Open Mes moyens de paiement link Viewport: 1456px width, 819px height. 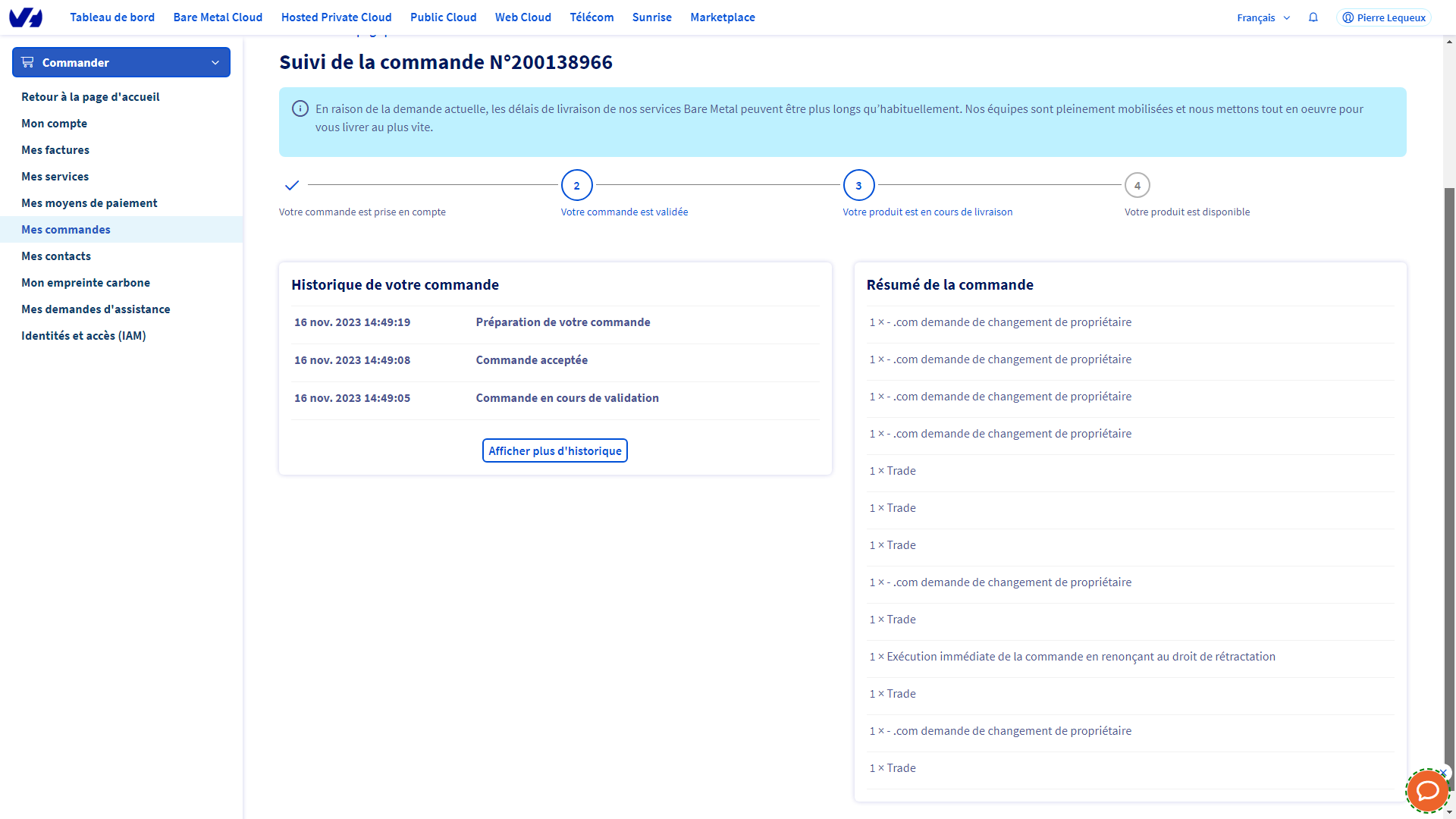click(x=89, y=203)
